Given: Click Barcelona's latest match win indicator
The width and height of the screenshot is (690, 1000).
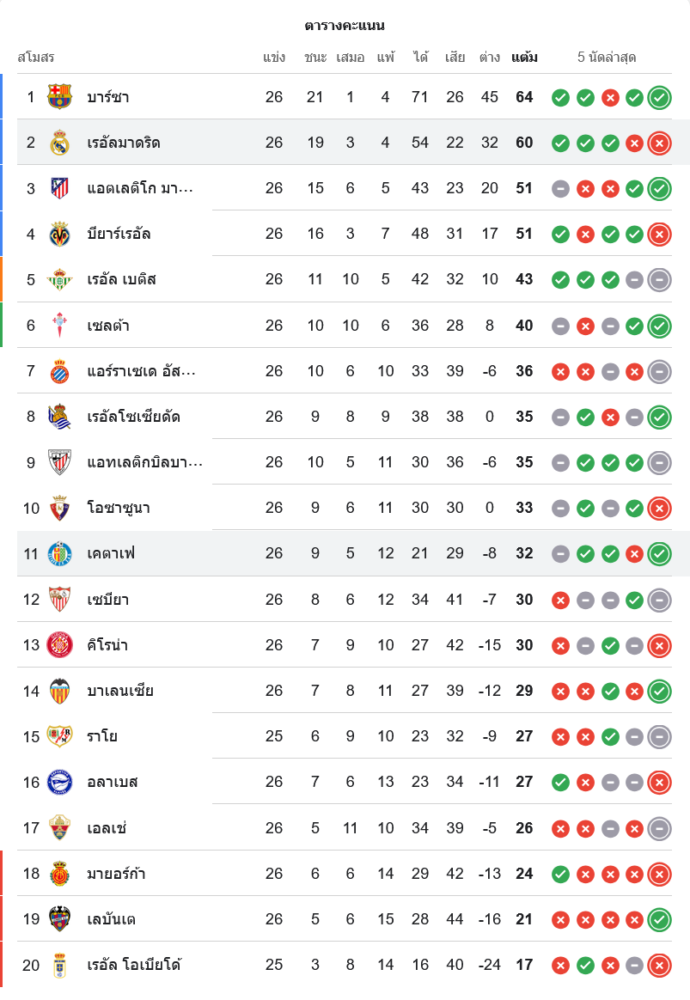Looking at the screenshot, I should tap(659, 97).
